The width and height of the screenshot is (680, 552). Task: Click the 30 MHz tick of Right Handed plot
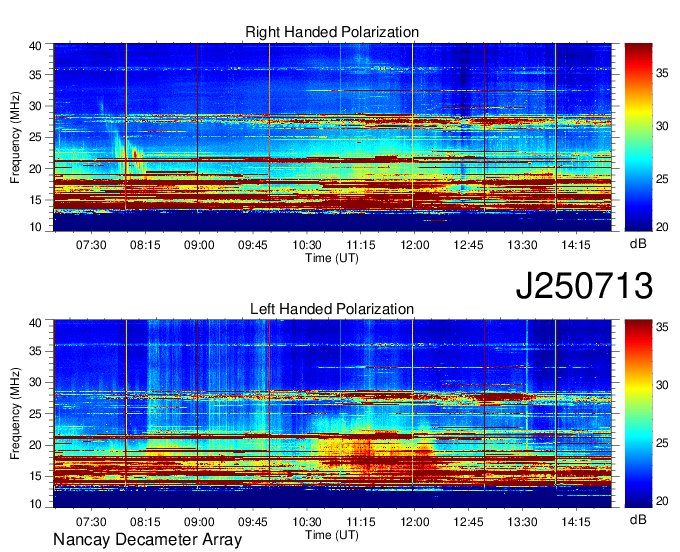coord(35,106)
